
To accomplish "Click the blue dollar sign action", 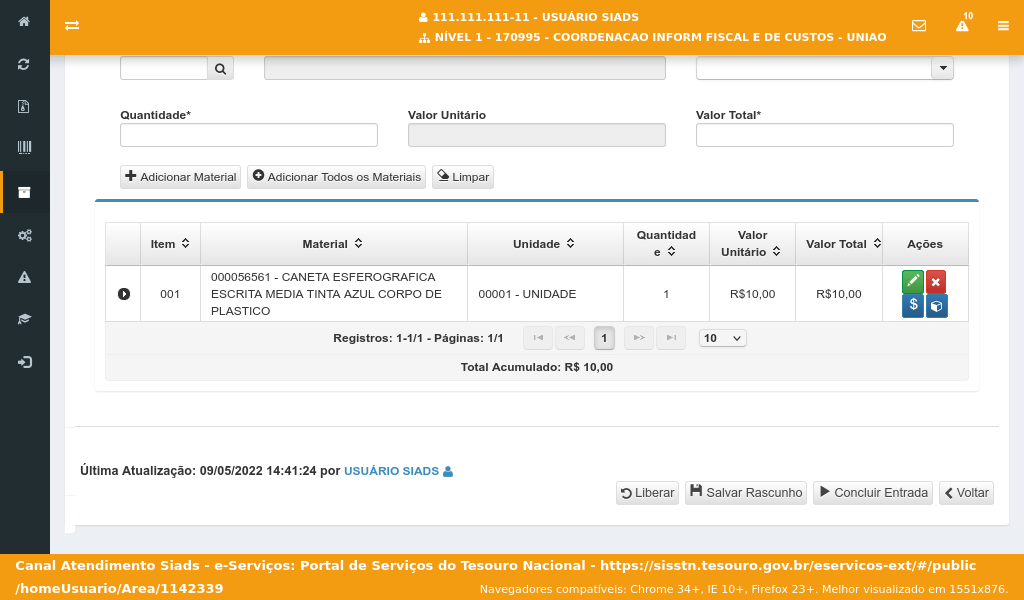I will [913, 305].
